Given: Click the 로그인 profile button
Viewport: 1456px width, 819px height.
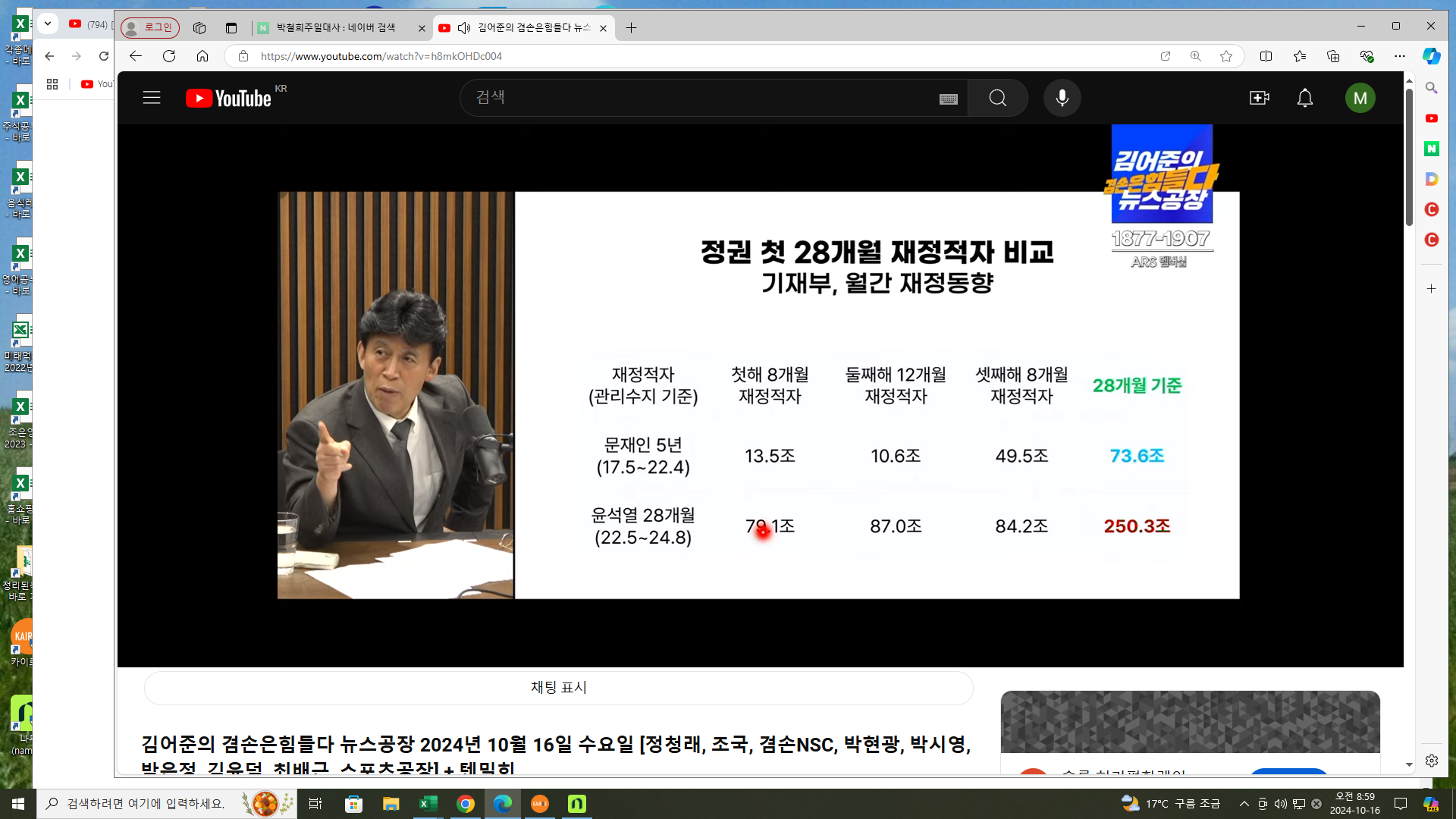Looking at the screenshot, I should (x=150, y=27).
